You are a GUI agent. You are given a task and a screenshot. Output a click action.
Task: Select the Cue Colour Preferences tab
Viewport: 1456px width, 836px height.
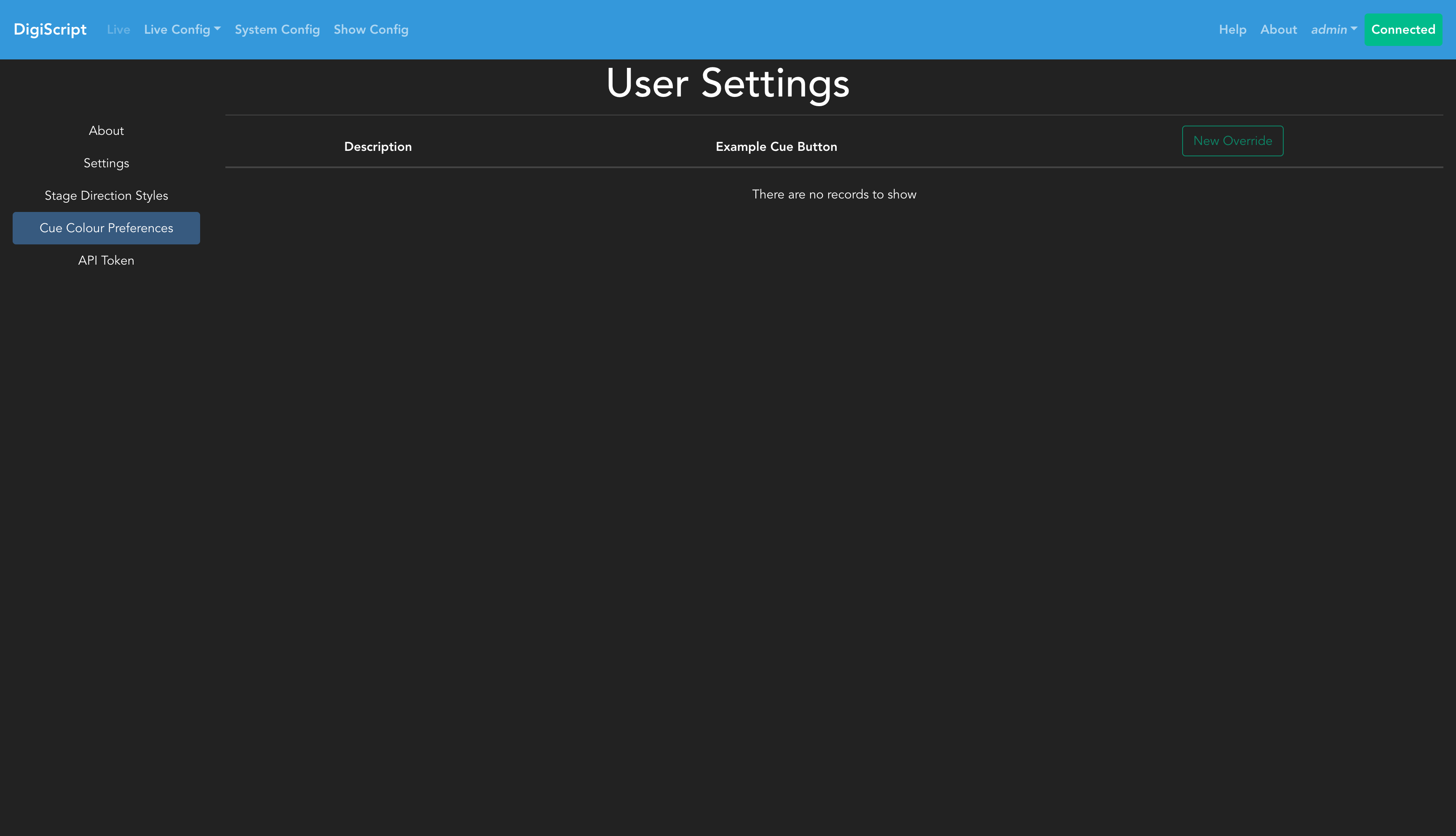(x=106, y=228)
